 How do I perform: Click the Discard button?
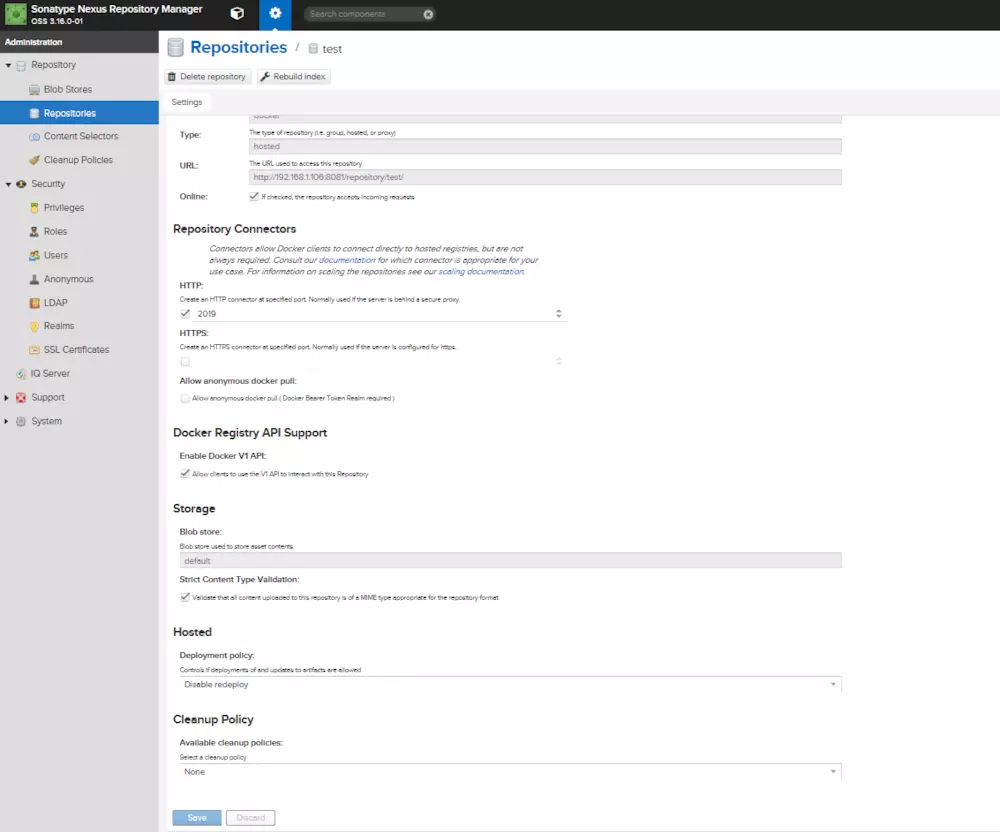251,818
